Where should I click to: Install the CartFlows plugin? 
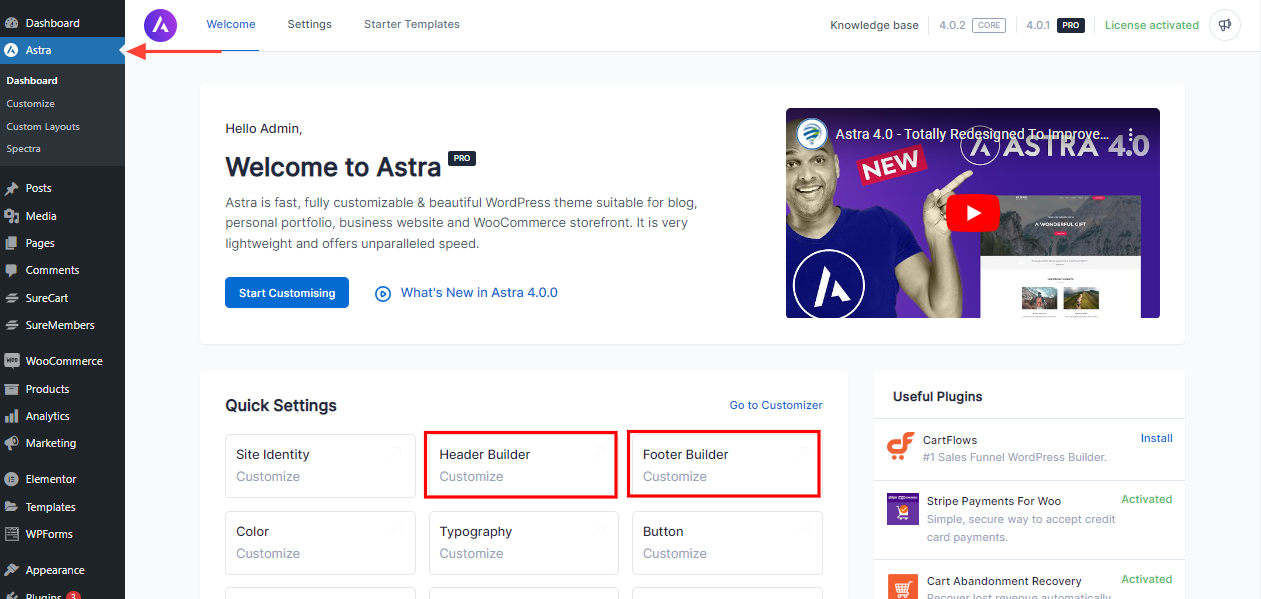pos(1157,438)
